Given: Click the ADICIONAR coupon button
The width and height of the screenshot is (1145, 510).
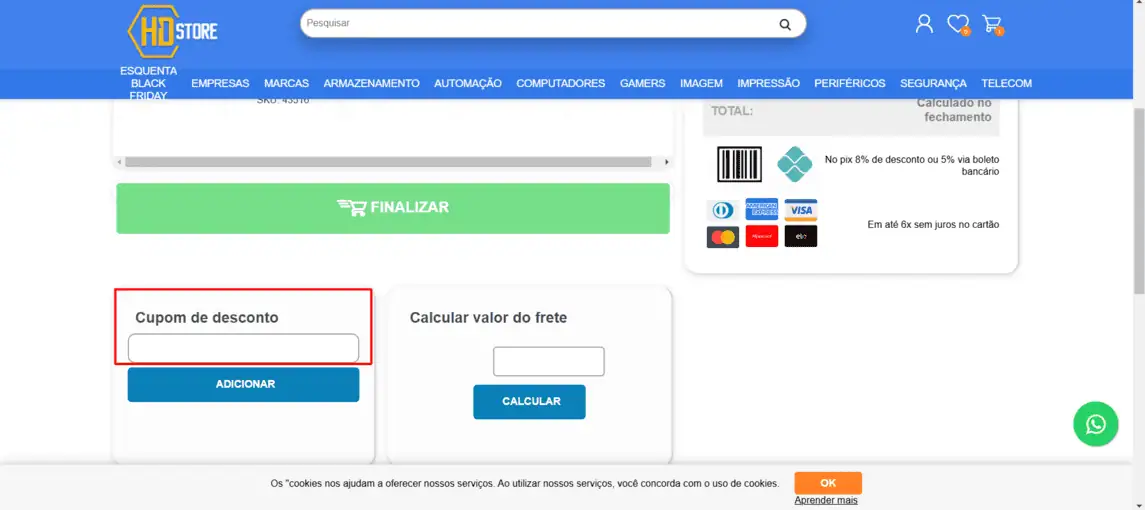Looking at the screenshot, I should tap(243, 384).
